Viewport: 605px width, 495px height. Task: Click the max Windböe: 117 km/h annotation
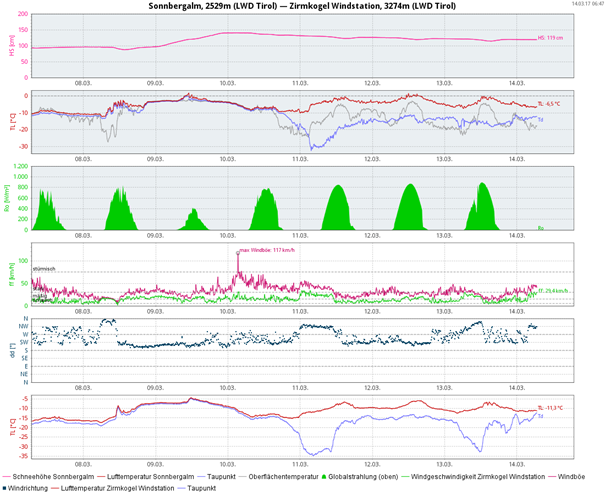point(267,250)
